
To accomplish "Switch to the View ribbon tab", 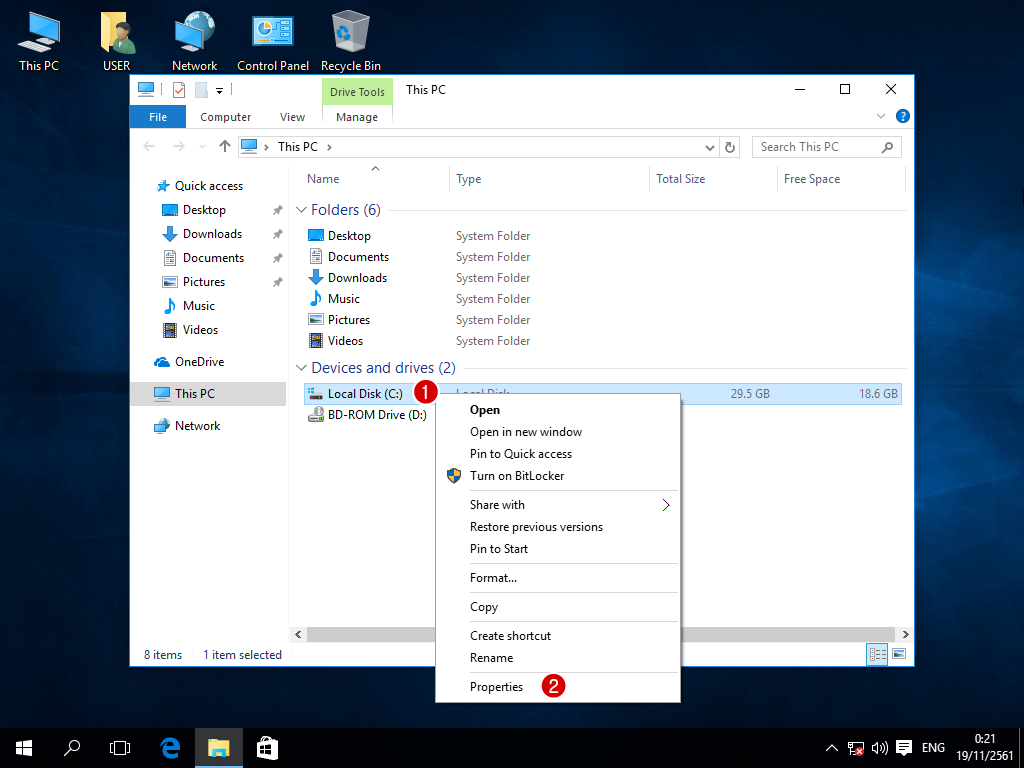I will (x=292, y=117).
